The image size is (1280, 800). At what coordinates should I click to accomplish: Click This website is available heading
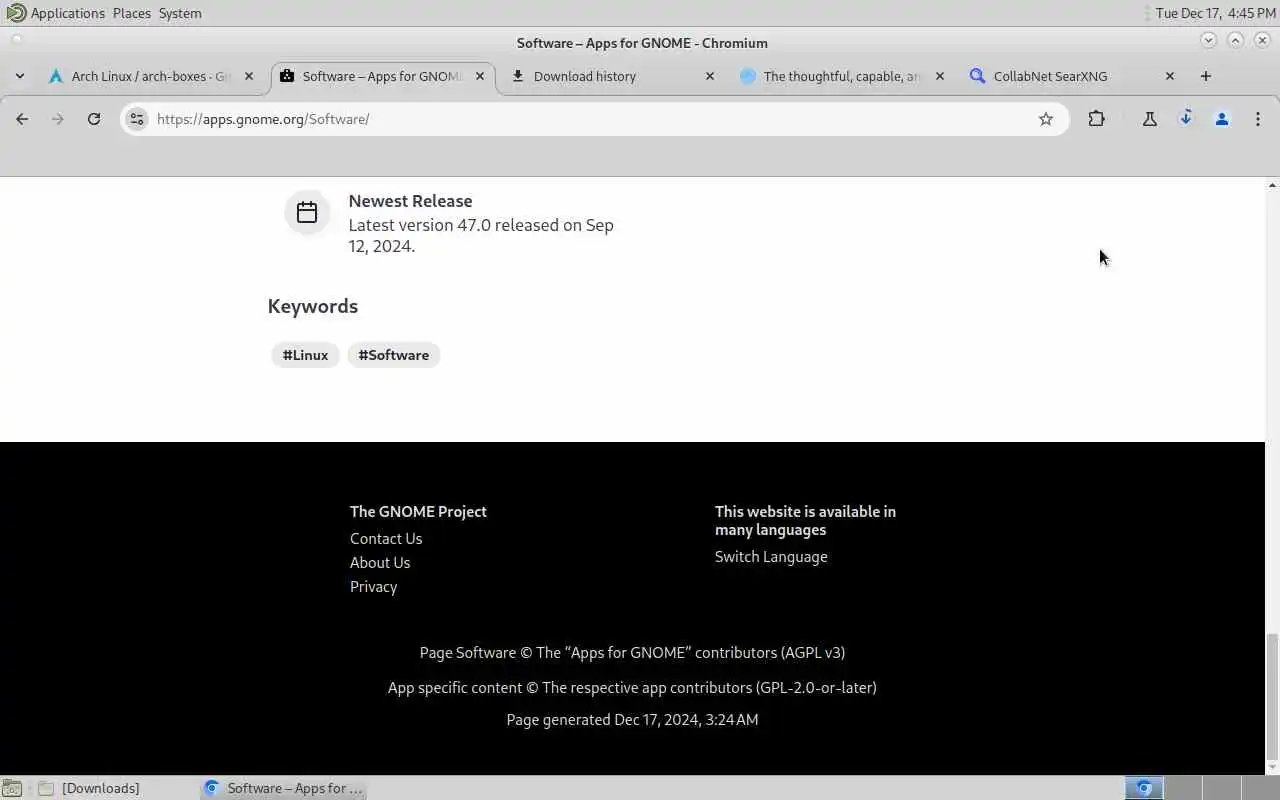click(x=805, y=520)
